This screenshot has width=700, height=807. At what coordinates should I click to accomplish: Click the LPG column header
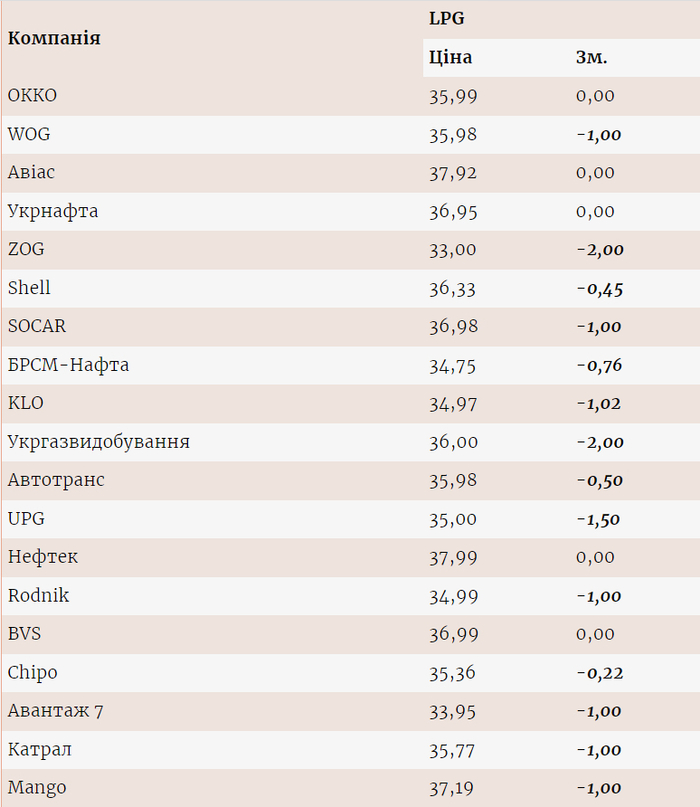click(447, 19)
